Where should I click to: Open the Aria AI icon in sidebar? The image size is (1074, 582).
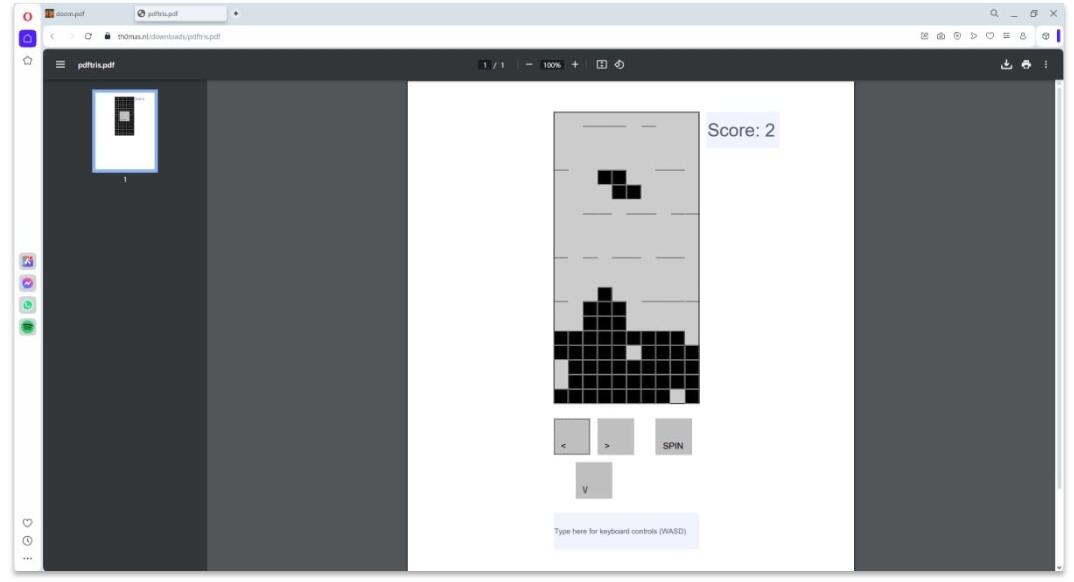point(27,261)
